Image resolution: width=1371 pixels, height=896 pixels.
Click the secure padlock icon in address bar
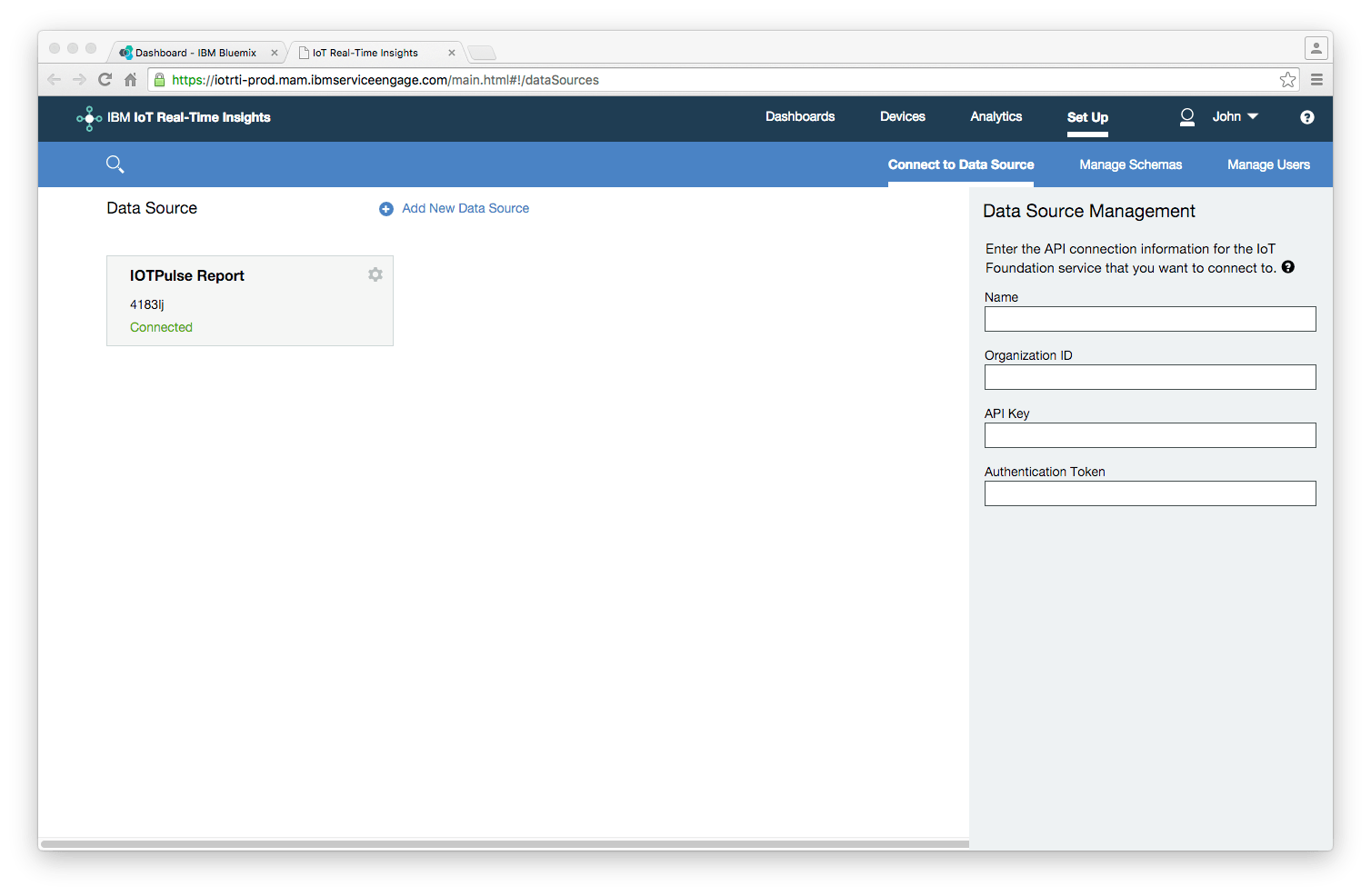[160, 80]
